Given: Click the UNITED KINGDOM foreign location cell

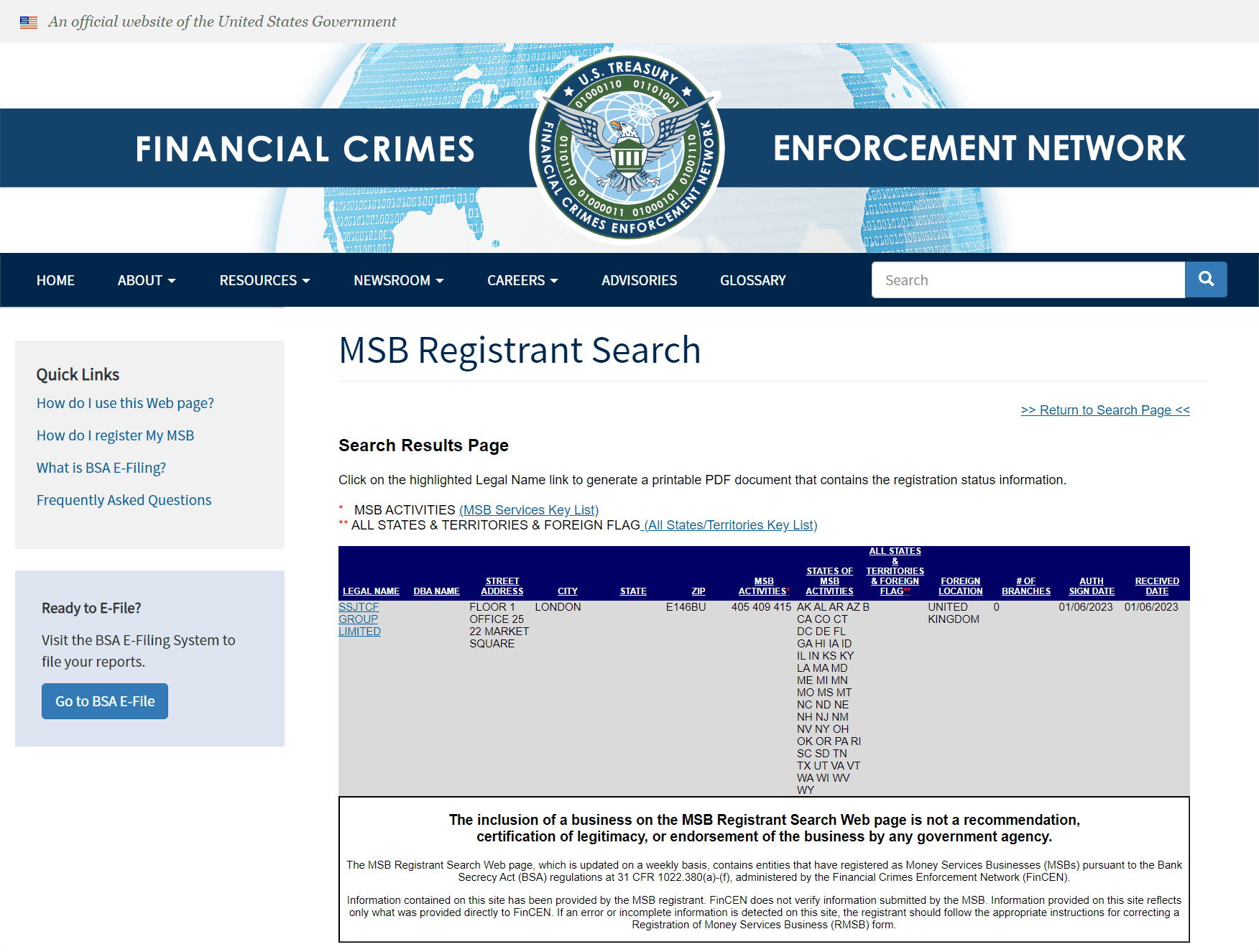Looking at the screenshot, I should (x=954, y=613).
